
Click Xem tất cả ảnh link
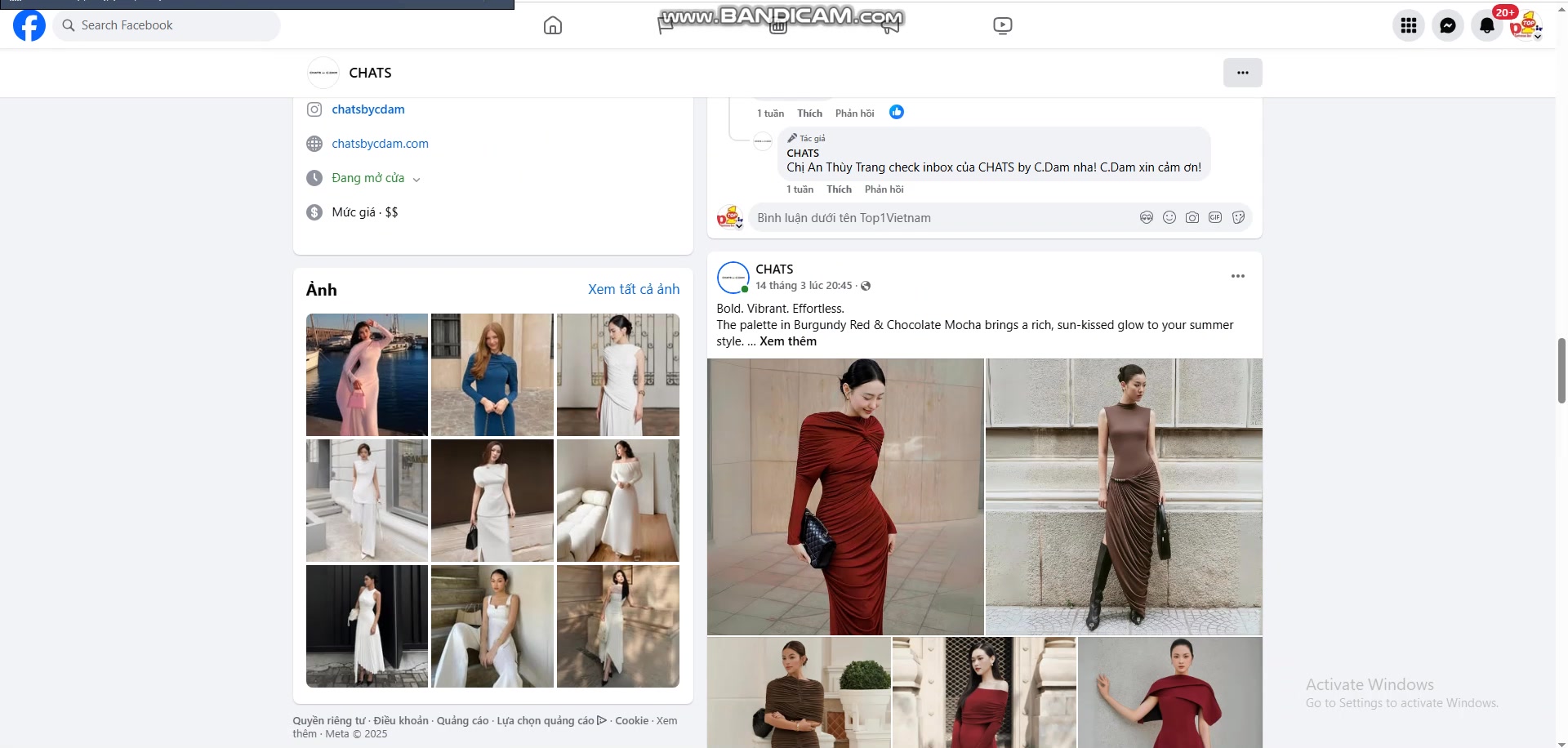click(x=633, y=289)
